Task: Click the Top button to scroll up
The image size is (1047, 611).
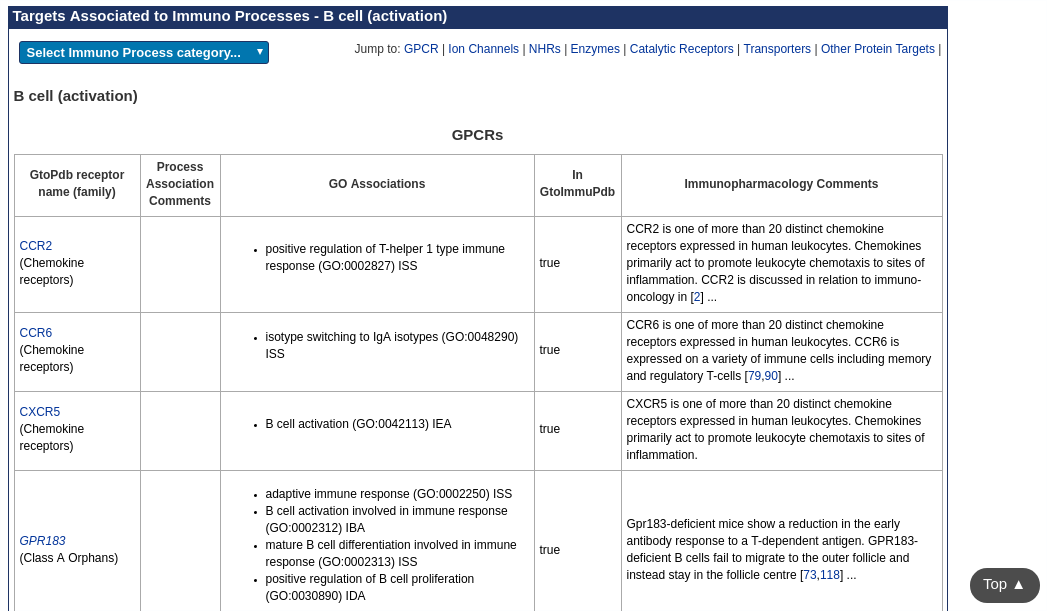Action: [x=1004, y=584]
